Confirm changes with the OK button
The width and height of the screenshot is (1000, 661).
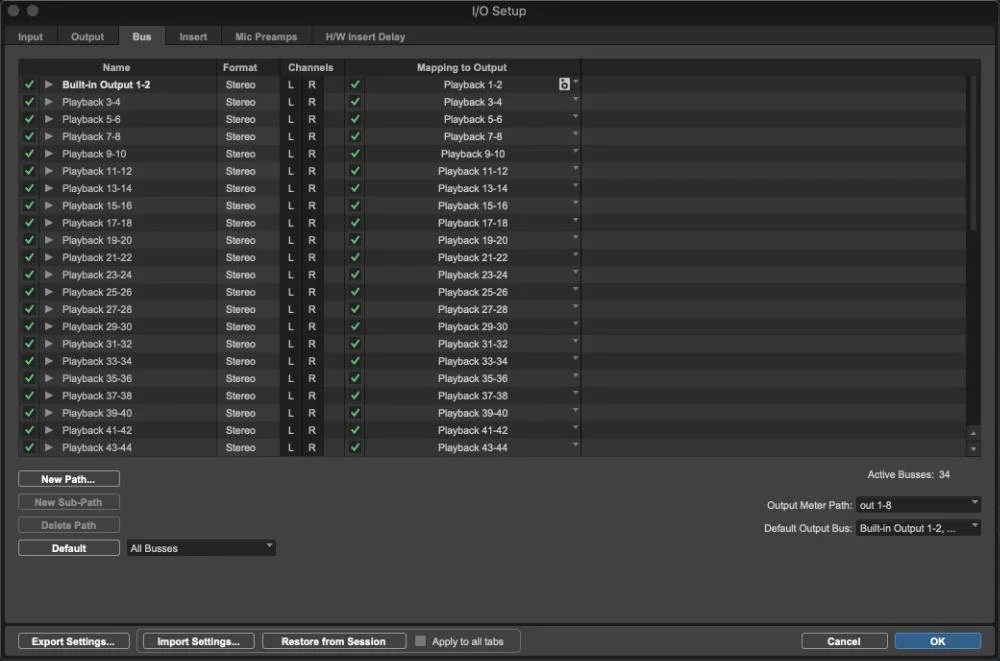point(936,641)
